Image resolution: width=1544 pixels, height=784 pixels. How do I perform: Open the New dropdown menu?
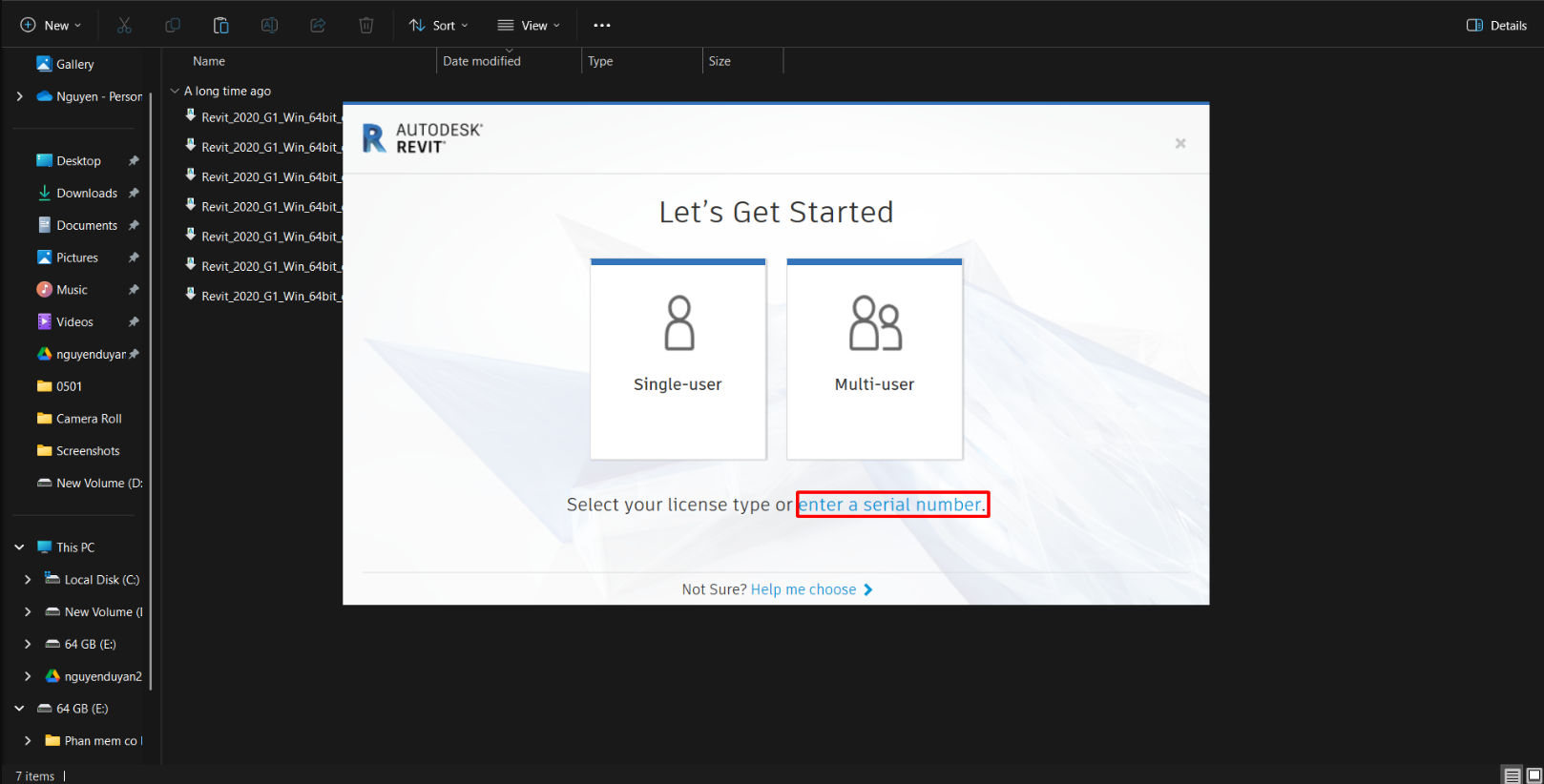[51, 26]
